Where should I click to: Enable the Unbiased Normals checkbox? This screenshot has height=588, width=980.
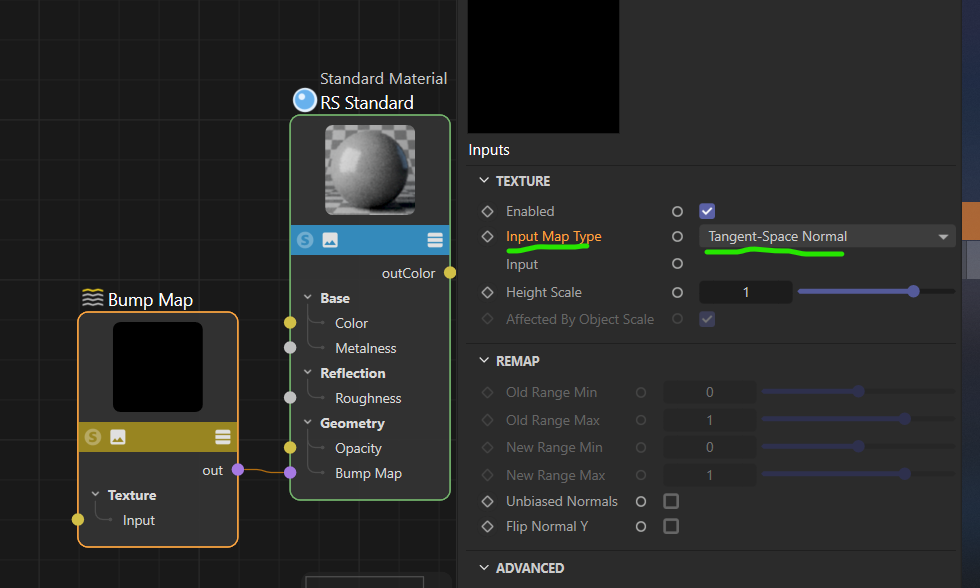[x=671, y=501]
